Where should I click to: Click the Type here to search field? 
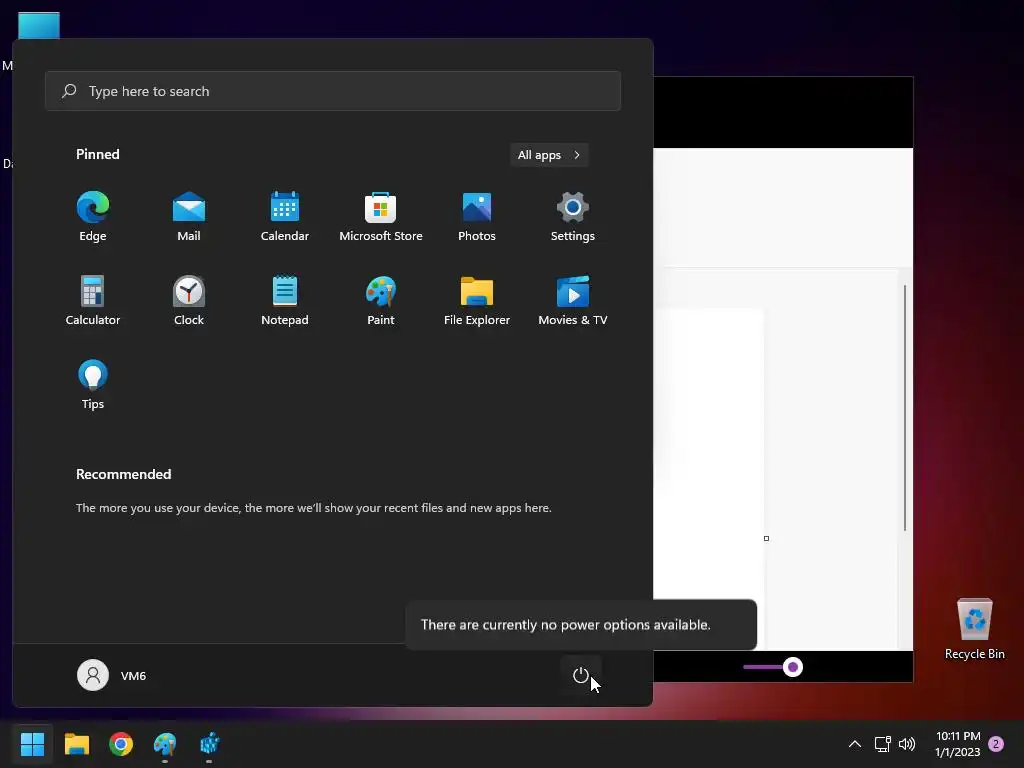click(x=333, y=91)
